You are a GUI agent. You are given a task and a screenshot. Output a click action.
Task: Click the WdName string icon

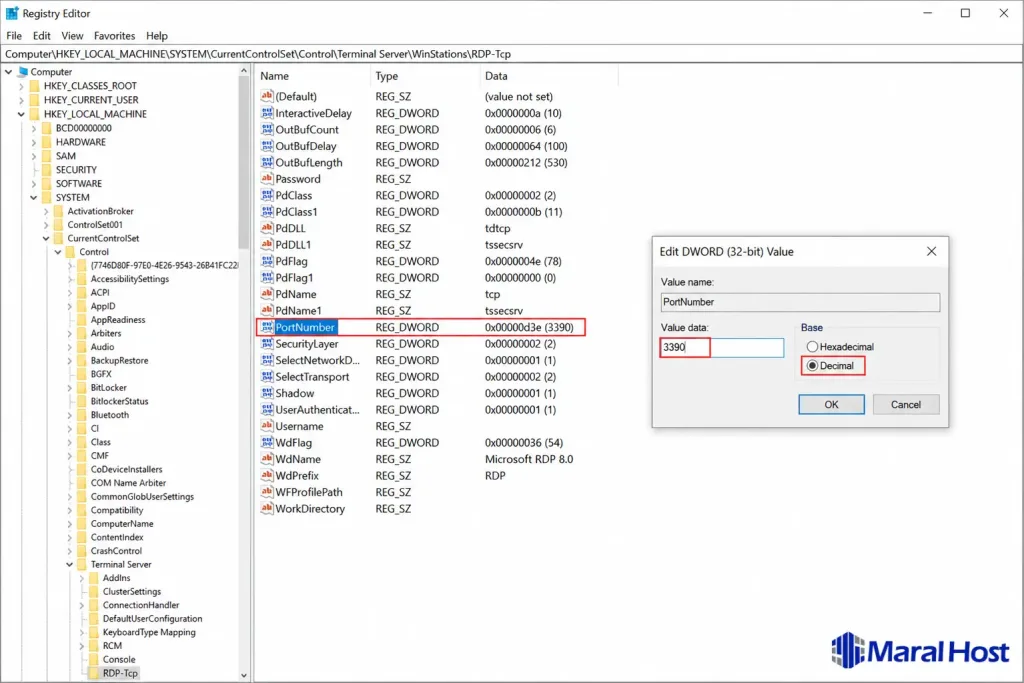click(x=266, y=459)
